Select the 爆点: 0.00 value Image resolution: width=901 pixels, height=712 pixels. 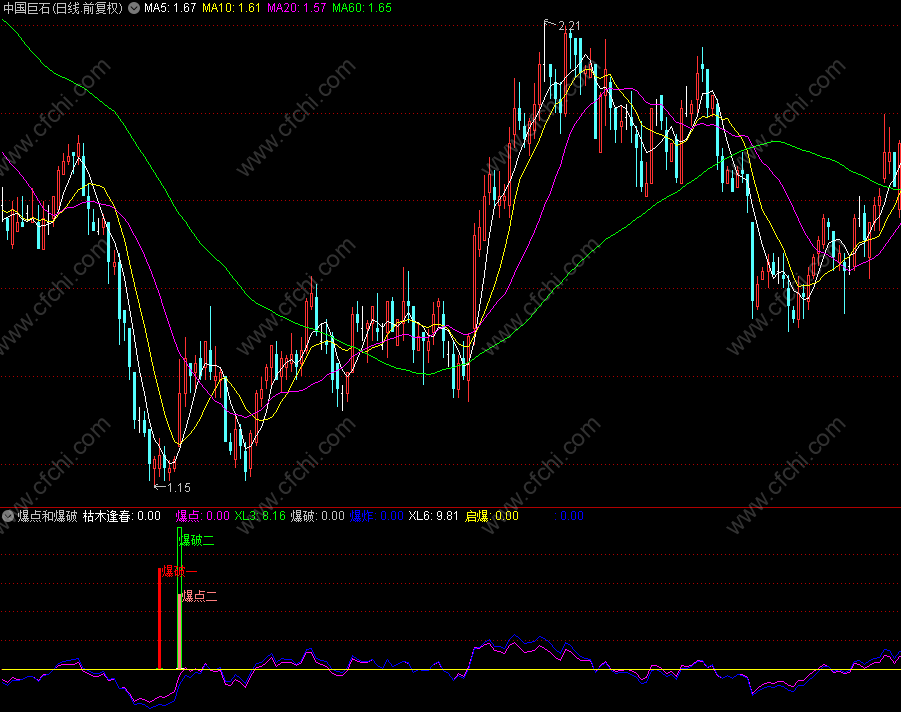click(x=202, y=516)
